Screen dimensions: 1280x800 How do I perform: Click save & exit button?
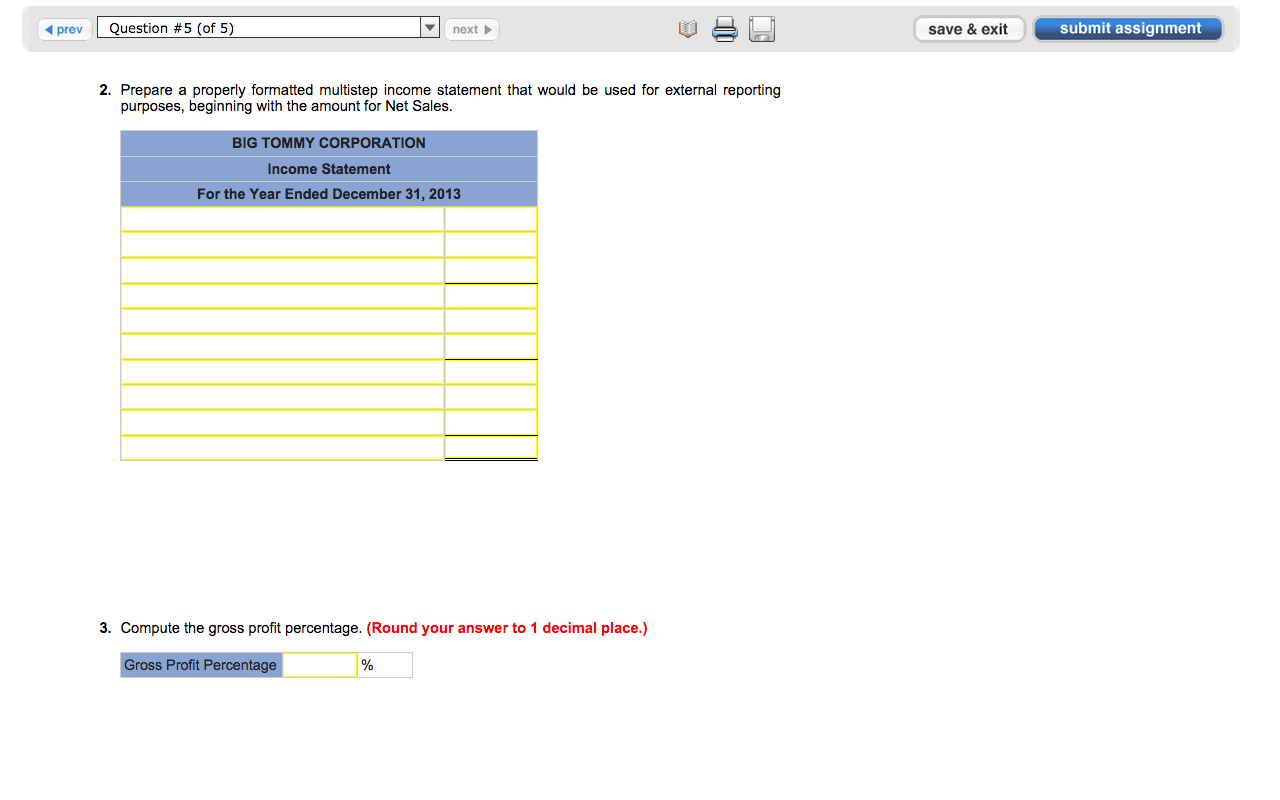[968, 29]
